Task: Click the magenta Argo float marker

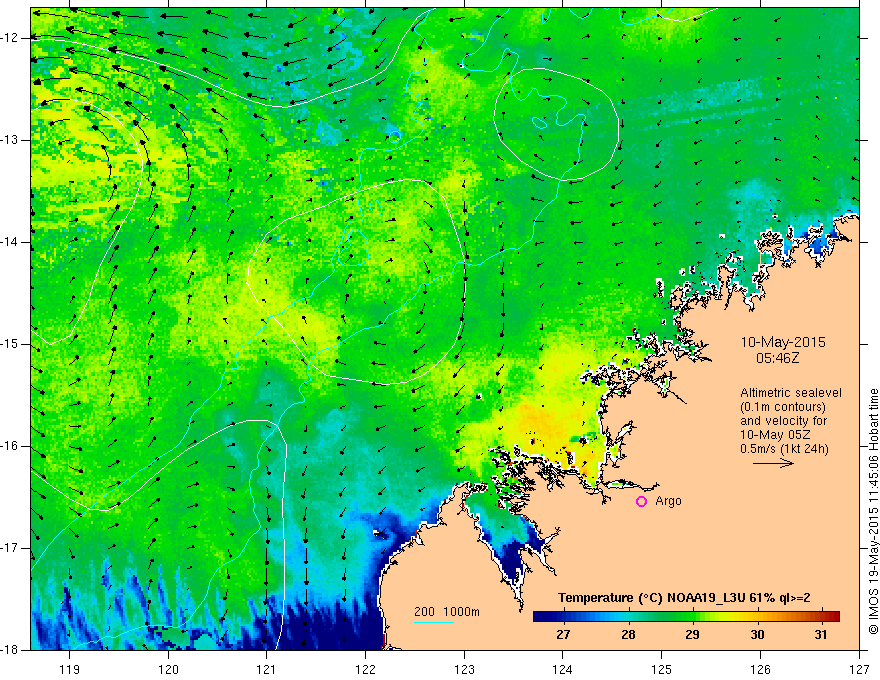Action: pos(641,502)
